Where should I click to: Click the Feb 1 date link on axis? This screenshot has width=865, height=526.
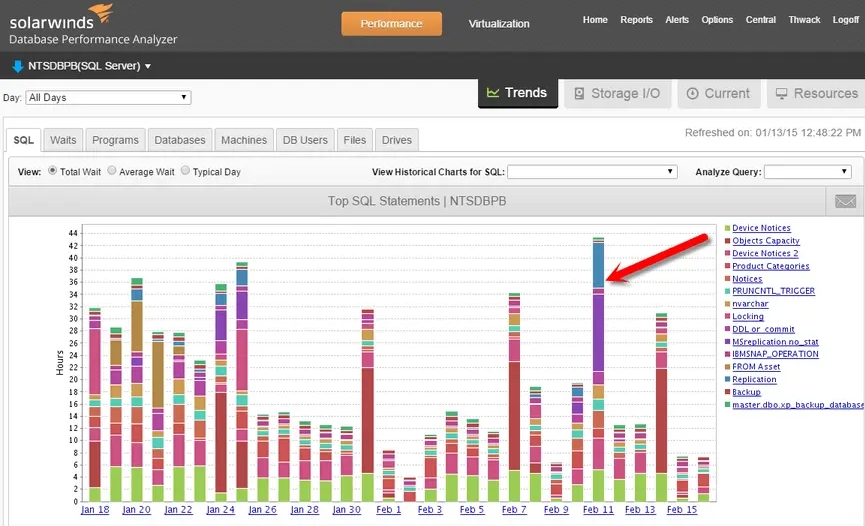click(388, 509)
